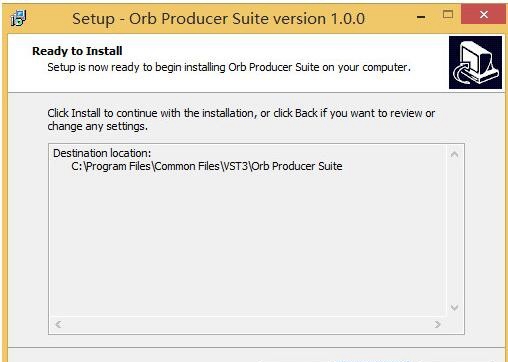Viewport: 508px width, 362px height.
Task: Click the horizontal scrollbar track of summary box
Action: click(x=248, y=324)
